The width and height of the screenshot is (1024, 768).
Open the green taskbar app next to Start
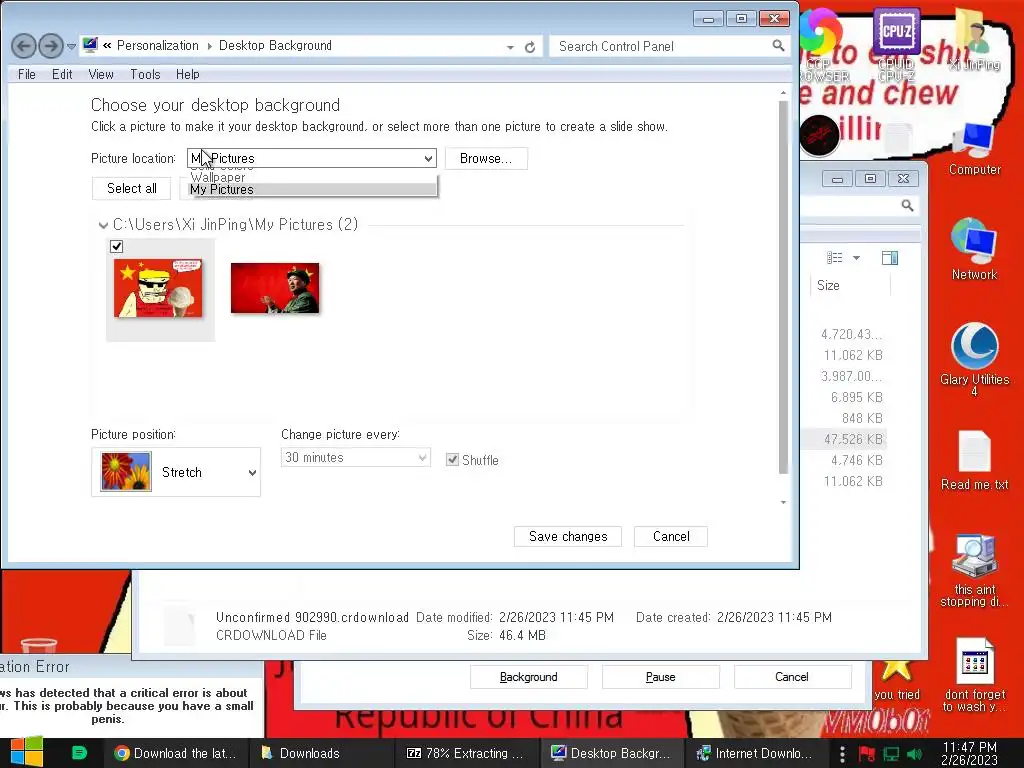pyautogui.click(x=79, y=753)
